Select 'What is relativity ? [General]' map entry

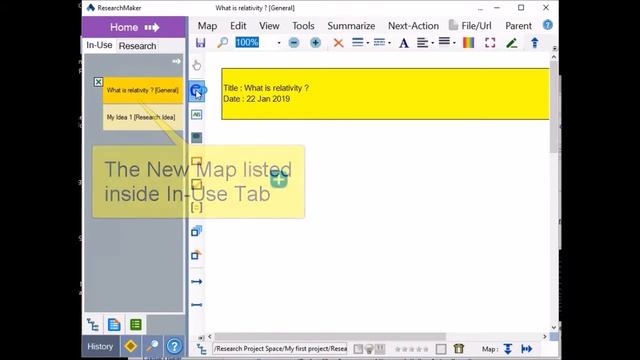tap(143, 90)
